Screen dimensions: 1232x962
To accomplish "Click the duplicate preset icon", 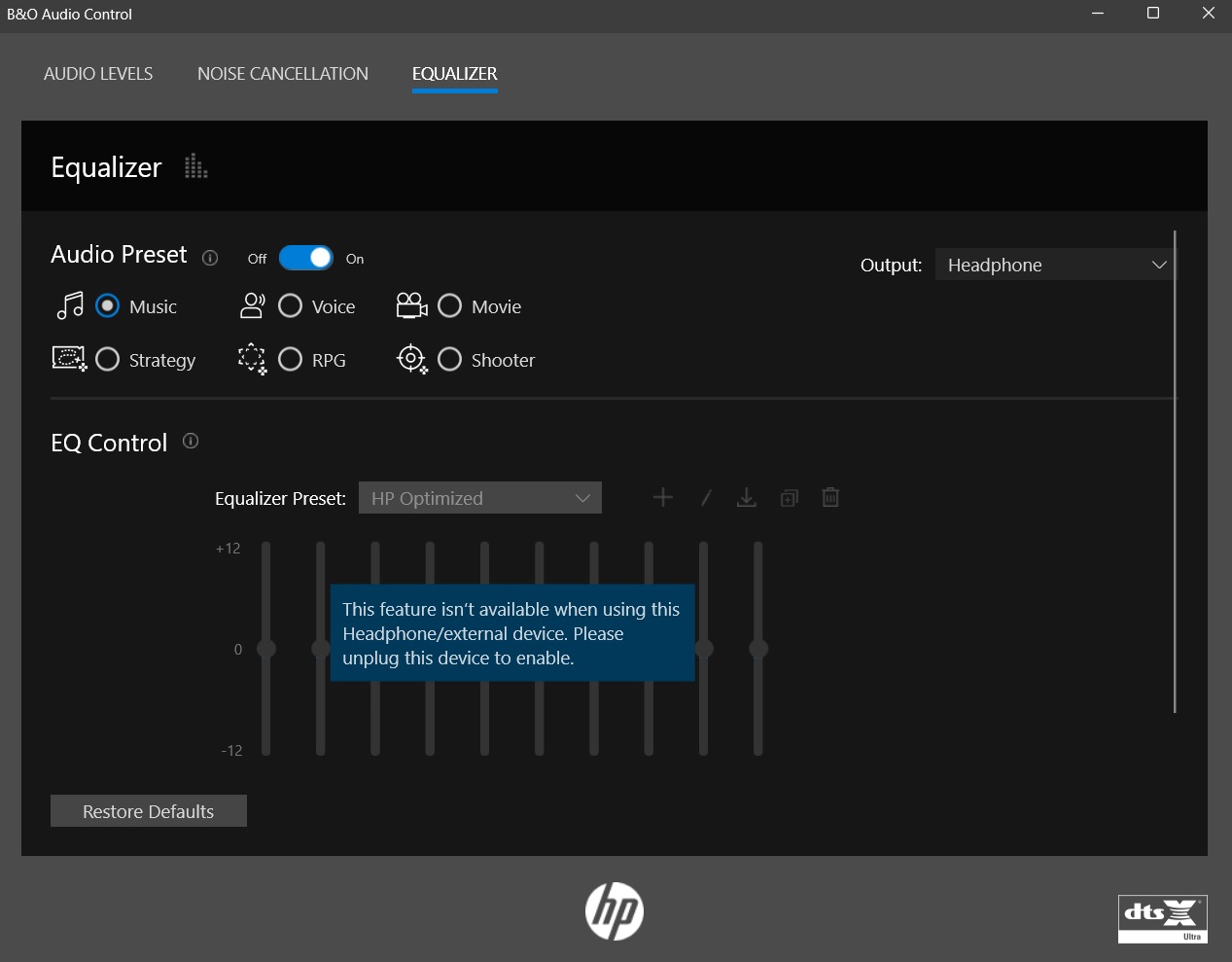I will 789,497.
